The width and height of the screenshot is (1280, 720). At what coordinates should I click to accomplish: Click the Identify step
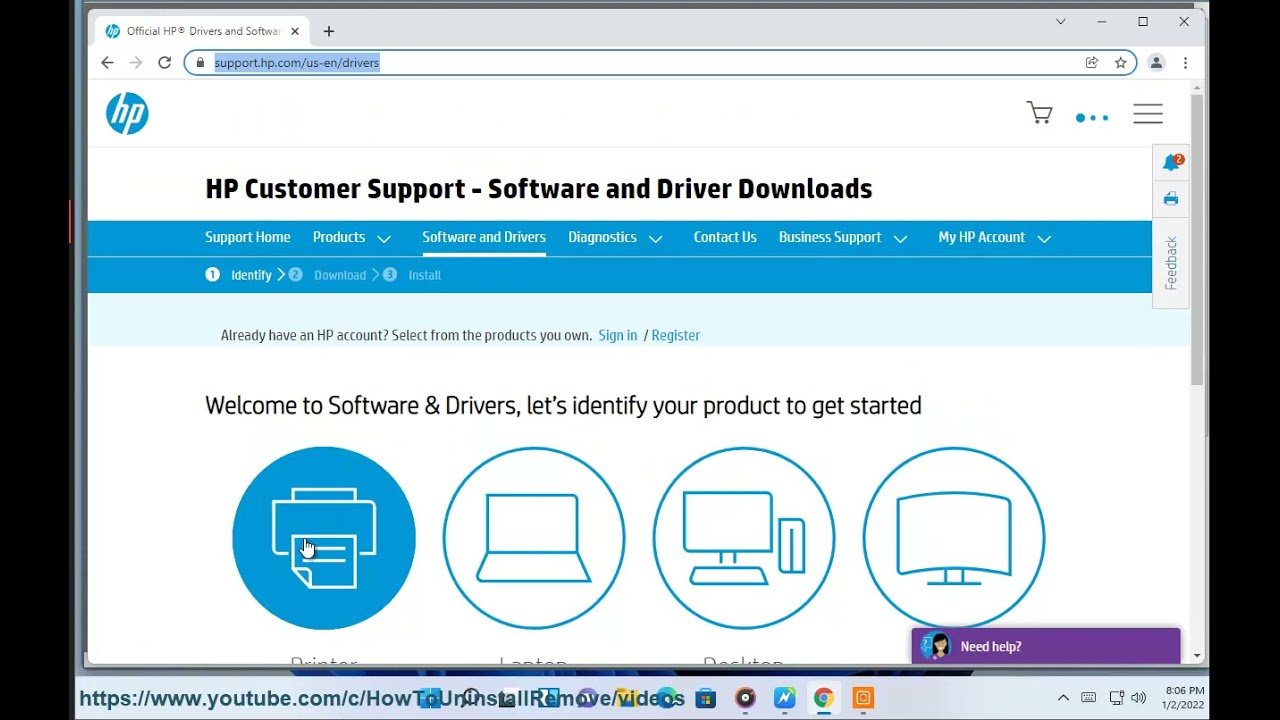point(238,275)
